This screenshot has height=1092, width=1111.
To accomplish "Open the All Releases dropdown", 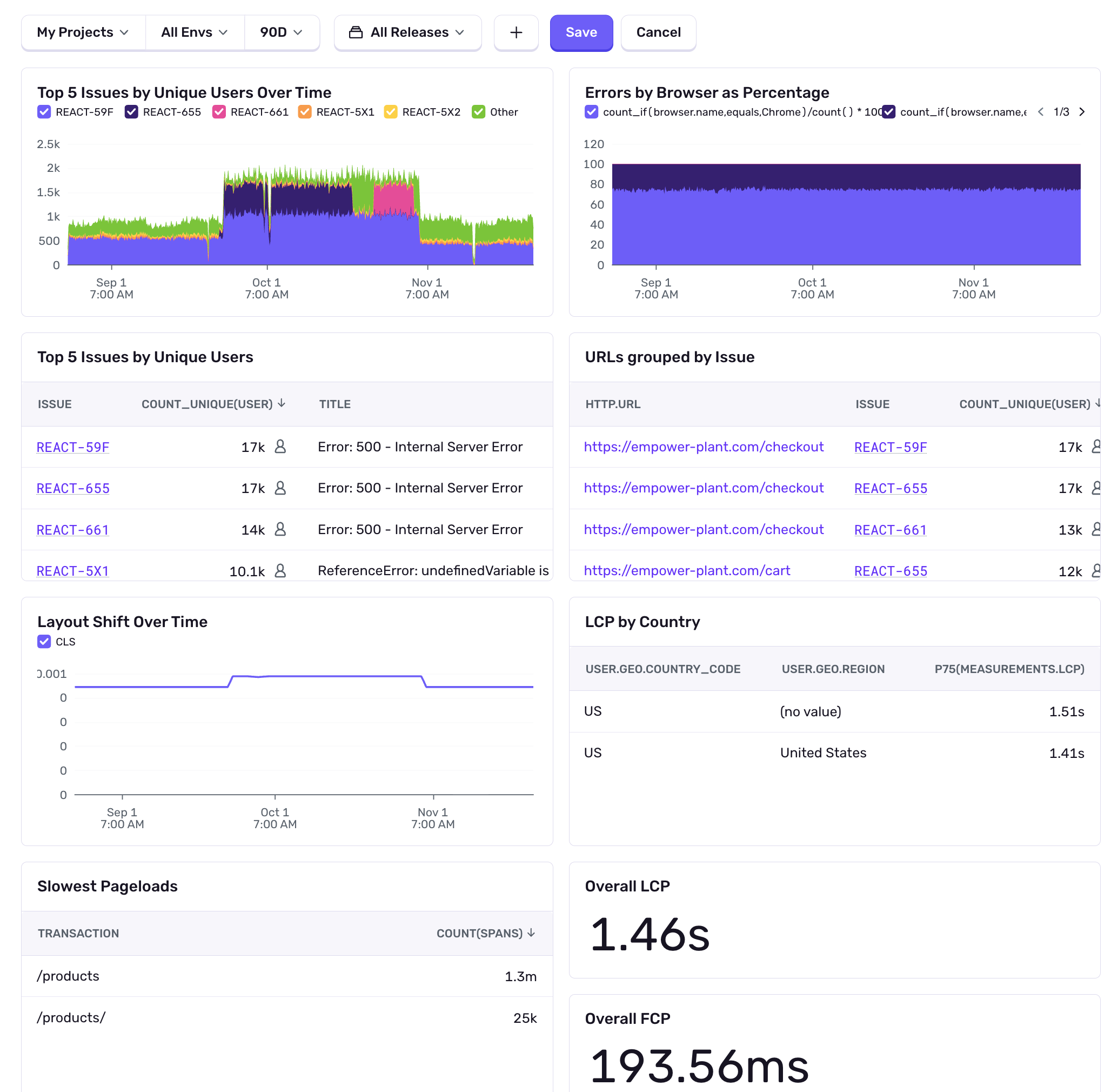I will click(x=407, y=32).
